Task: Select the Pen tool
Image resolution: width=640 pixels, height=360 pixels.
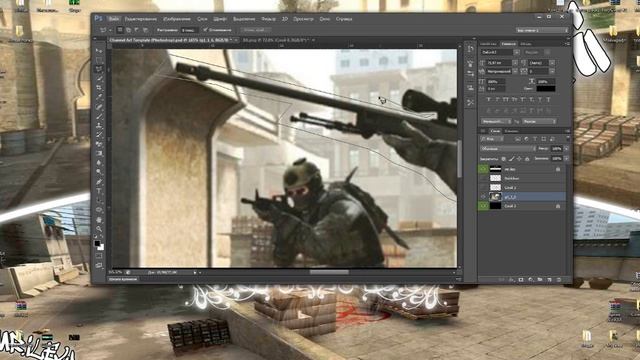Action: click(x=99, y=182)
